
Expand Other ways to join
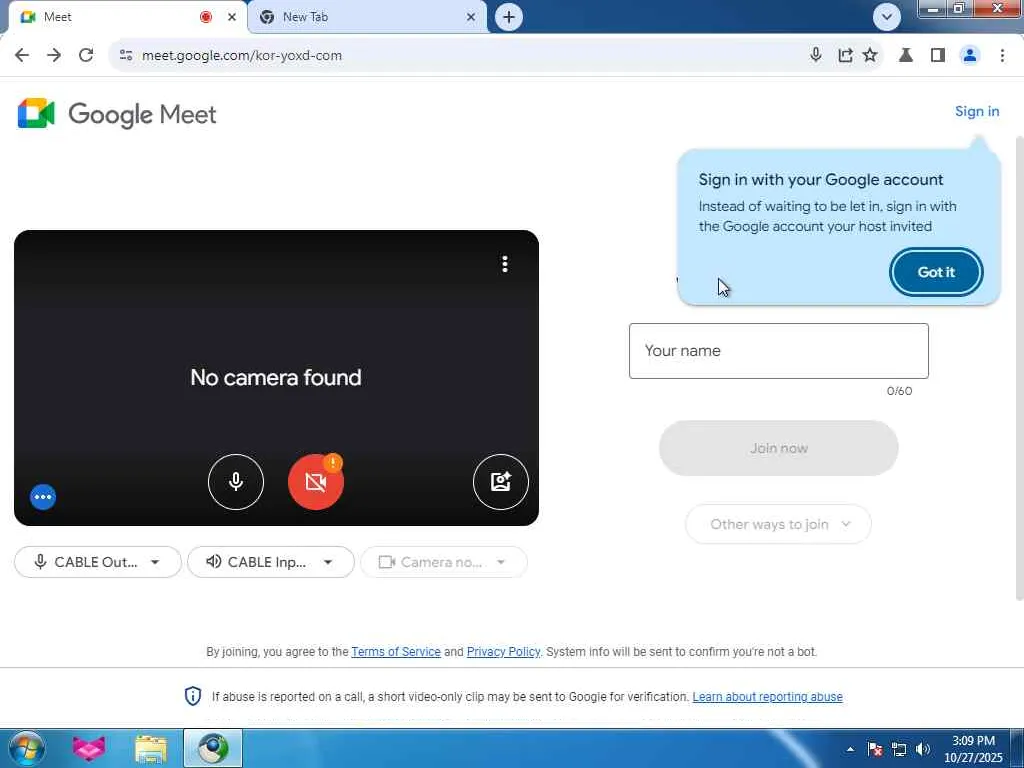(778, 524)
